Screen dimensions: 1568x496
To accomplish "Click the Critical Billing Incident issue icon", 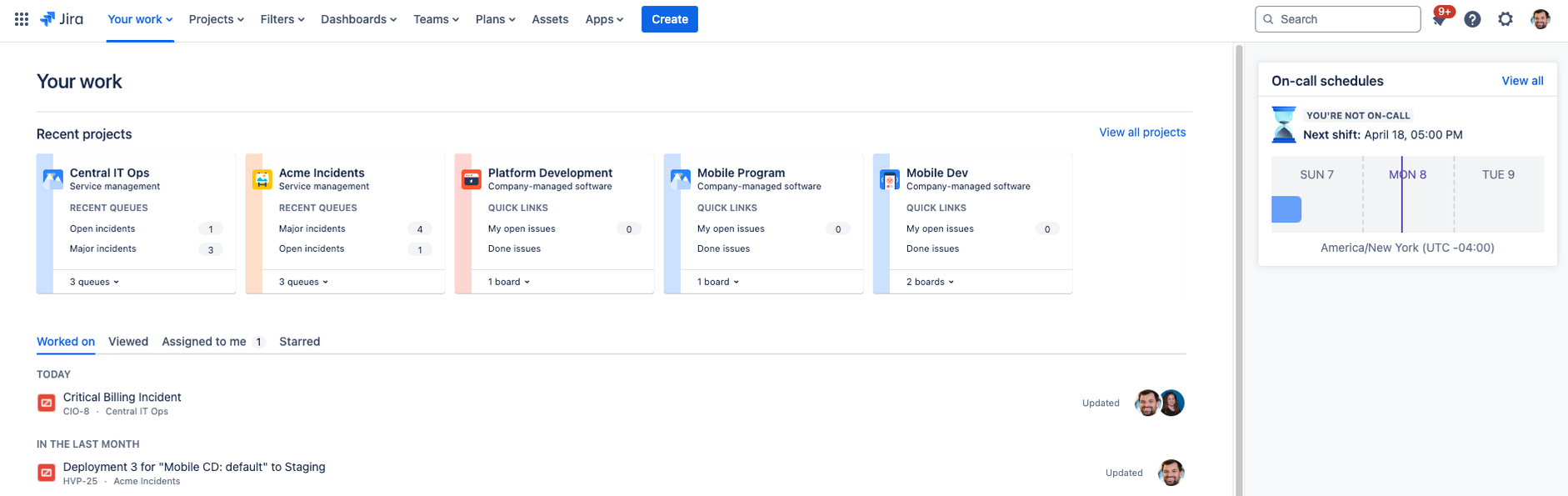I will [47, 403].
